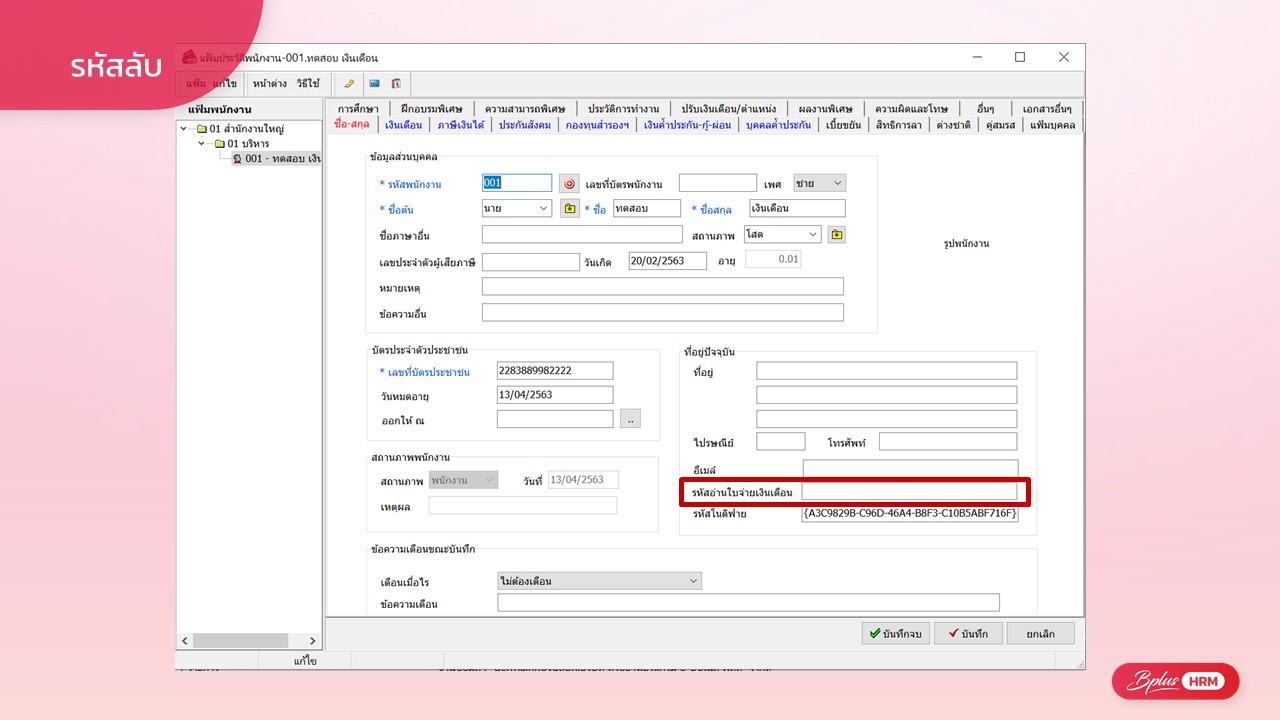Click the บันทึก save button
This screenshot has height=720, width=1280.
[x=968, y=634]
